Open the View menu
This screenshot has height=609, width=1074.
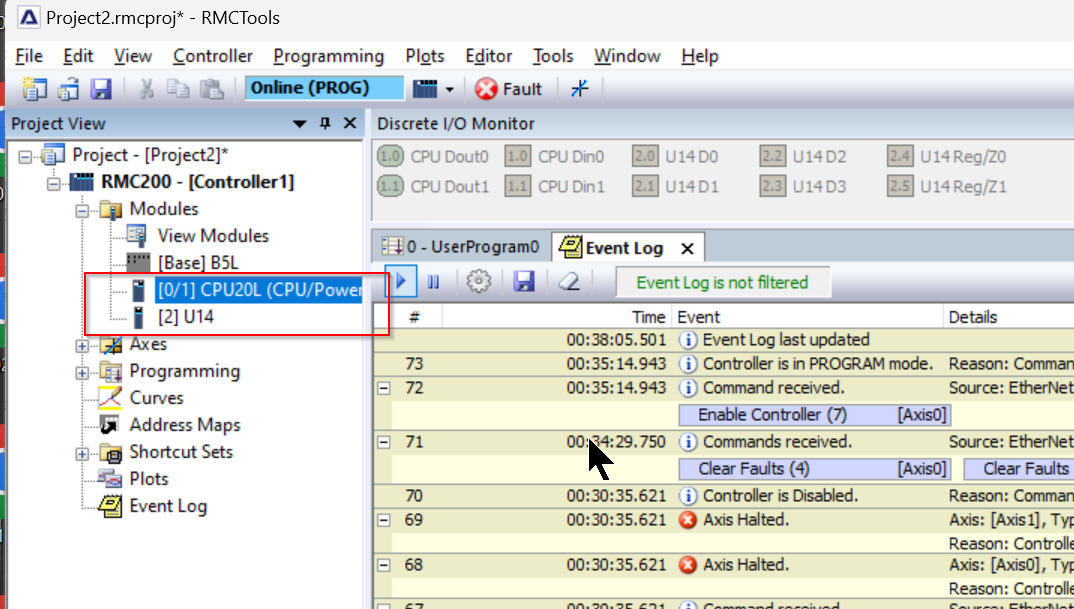click(x=133, y=56)
